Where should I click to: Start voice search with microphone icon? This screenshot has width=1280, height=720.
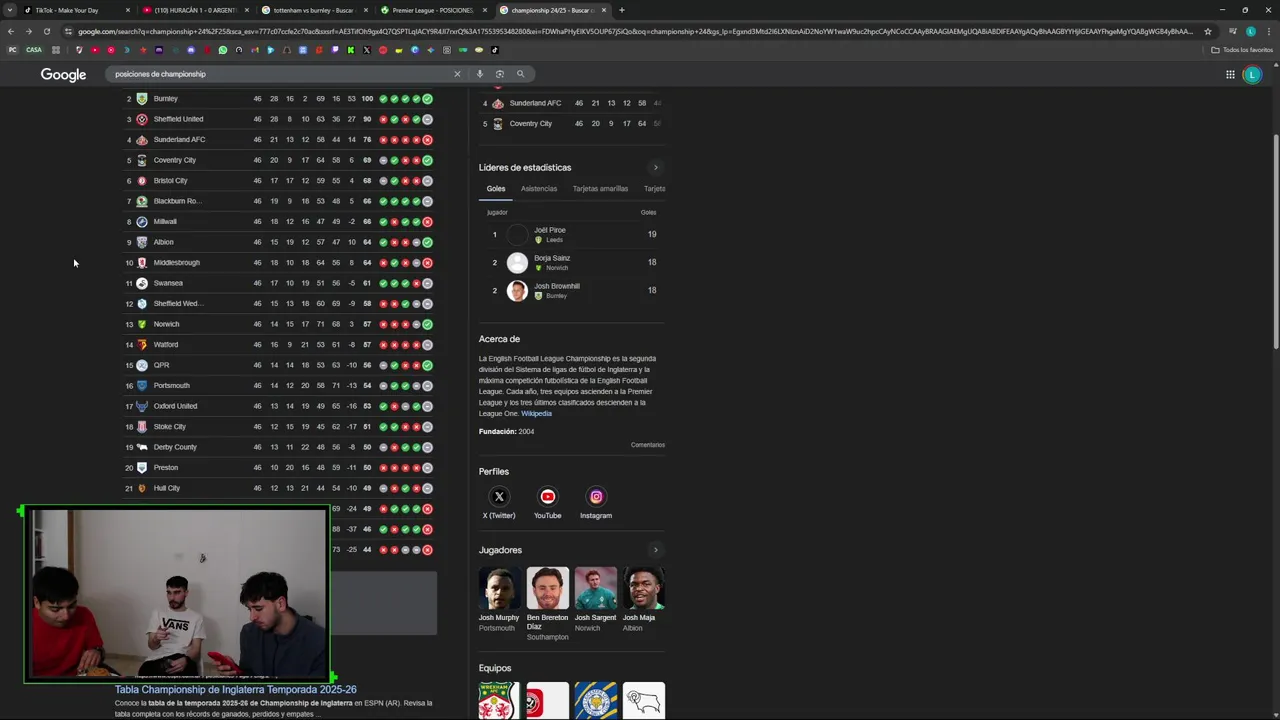(480, 74)
